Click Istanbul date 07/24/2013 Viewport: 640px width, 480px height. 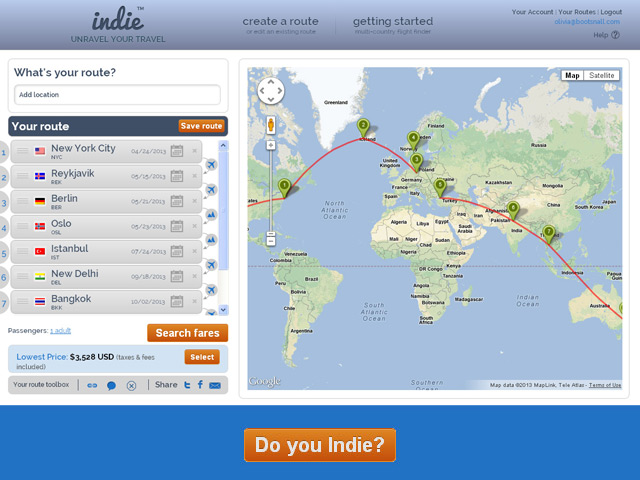149,251
